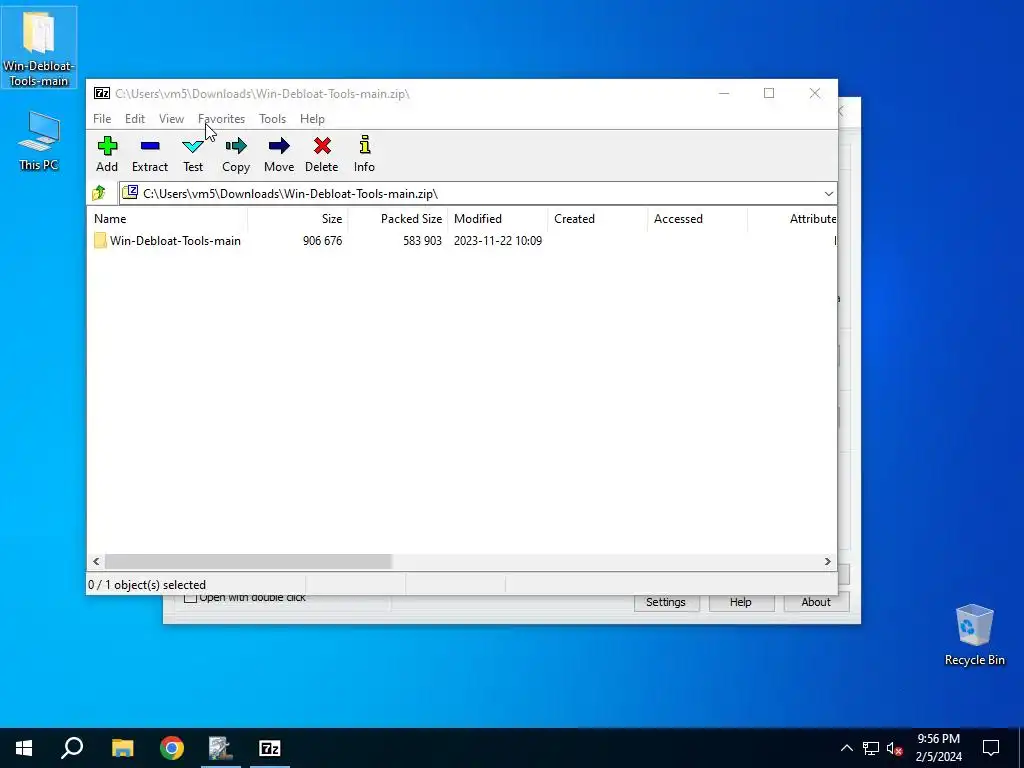Minimize the 7-Zip window

click(x=724, y=93)
